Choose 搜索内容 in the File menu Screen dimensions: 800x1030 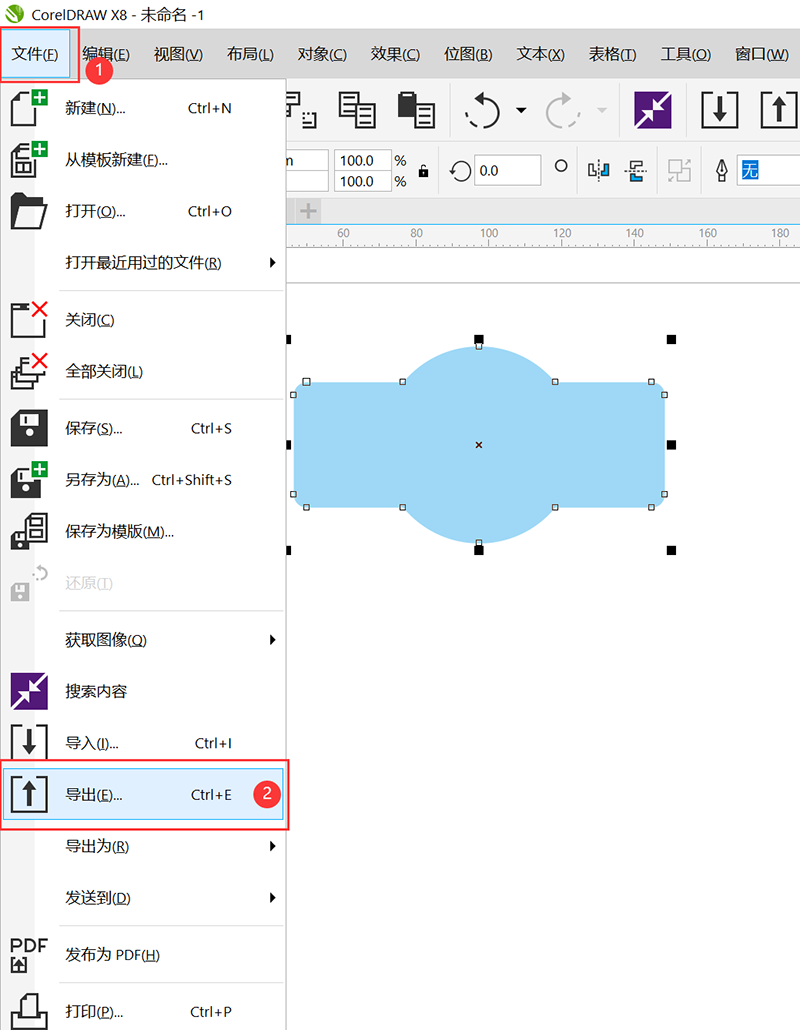pyautogui.click(x=143, y=691)
